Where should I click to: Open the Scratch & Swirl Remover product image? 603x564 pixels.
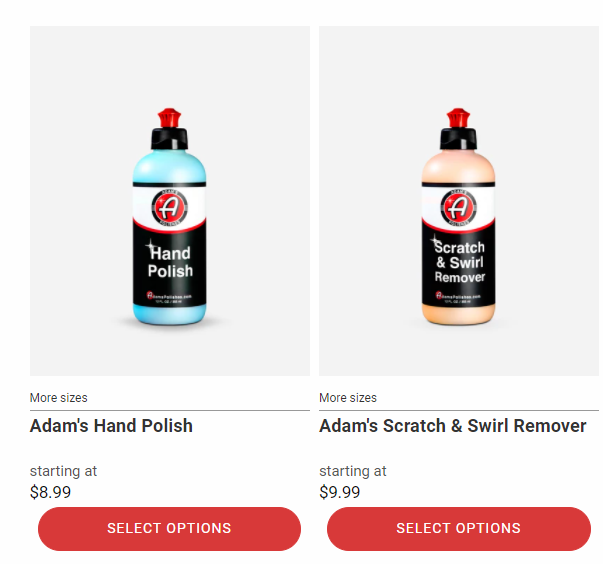pyautogui.click(x=459, y=201)
